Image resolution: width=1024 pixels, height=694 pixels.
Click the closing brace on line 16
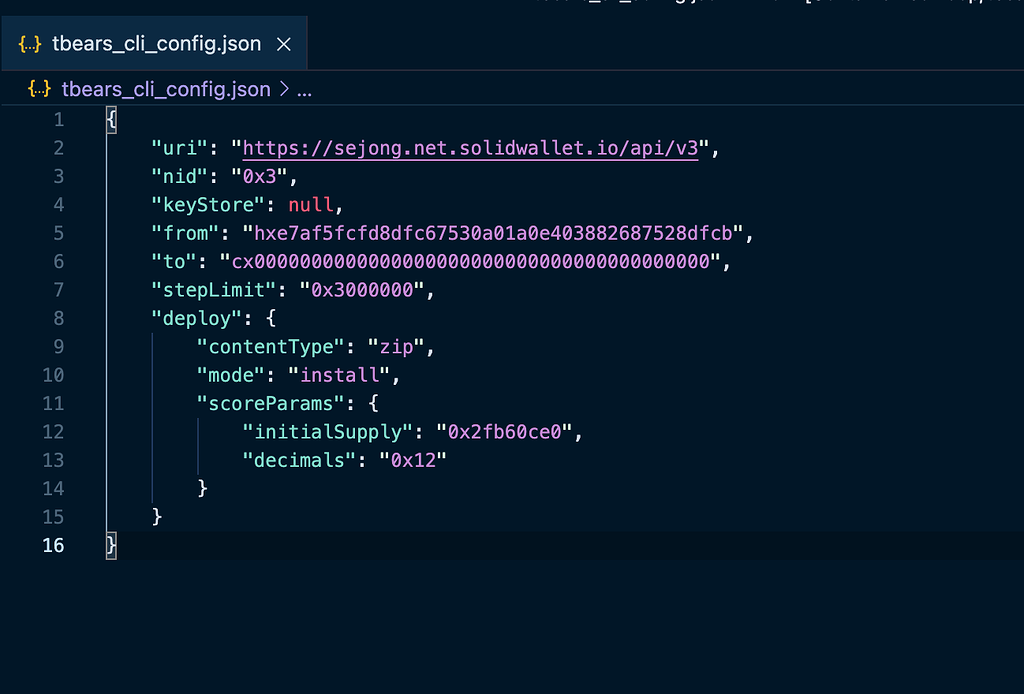(110, 546)
